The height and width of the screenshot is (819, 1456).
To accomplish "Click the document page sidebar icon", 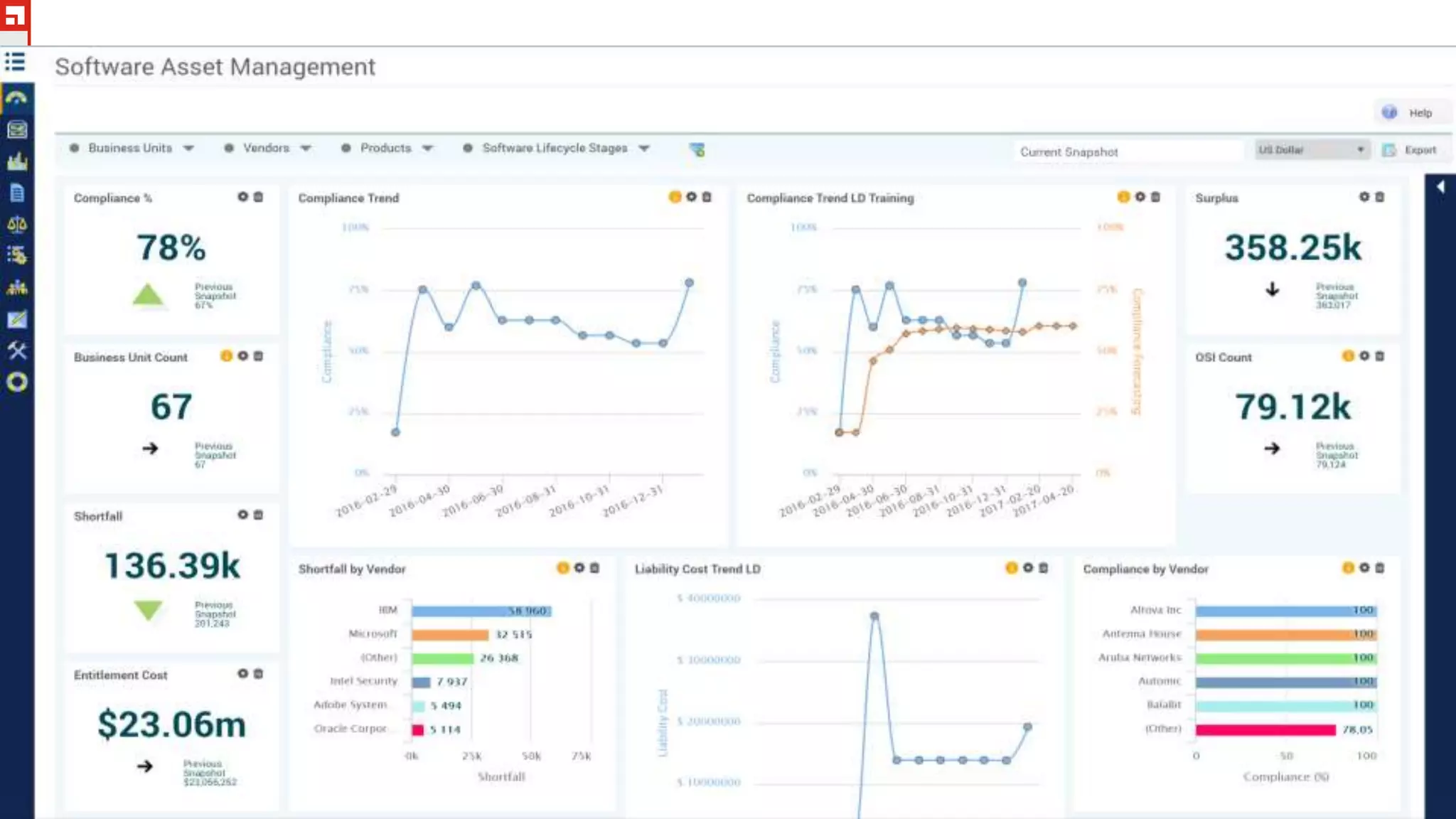I will click(x=17, y=193).
